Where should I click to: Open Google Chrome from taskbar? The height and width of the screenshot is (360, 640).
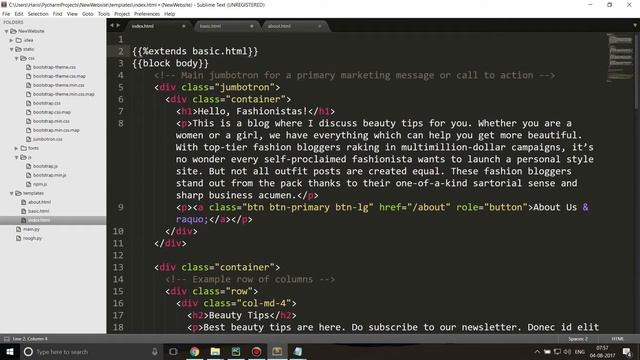pos(194,352)
